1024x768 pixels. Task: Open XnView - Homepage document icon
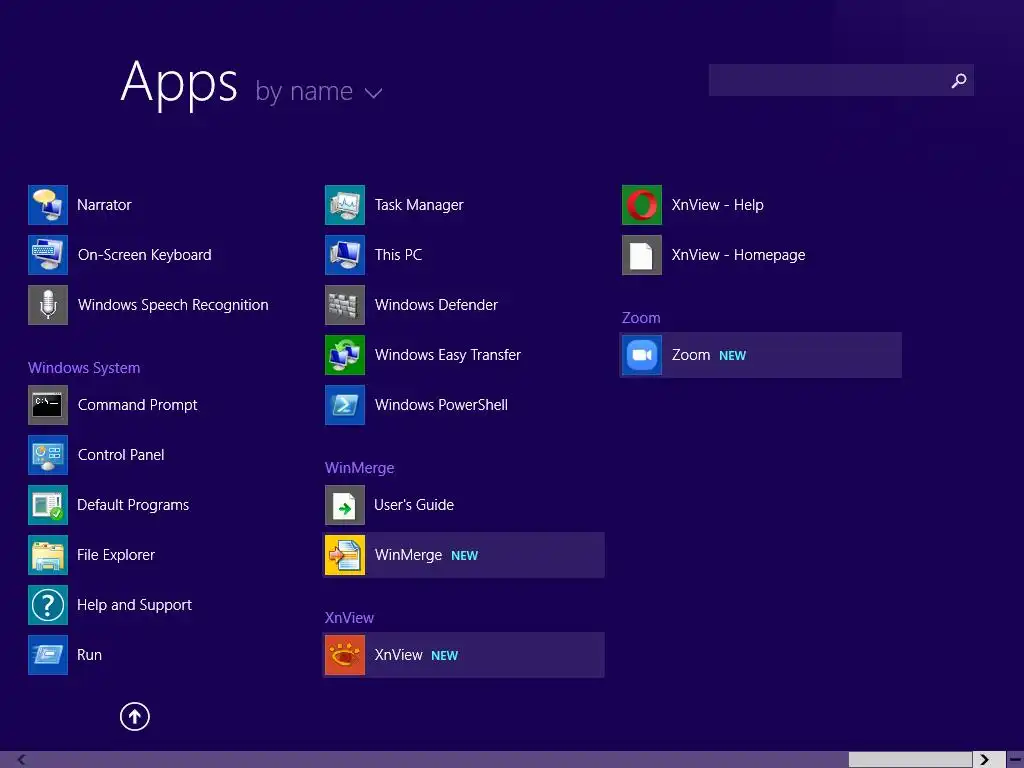(x=642, y=255)
